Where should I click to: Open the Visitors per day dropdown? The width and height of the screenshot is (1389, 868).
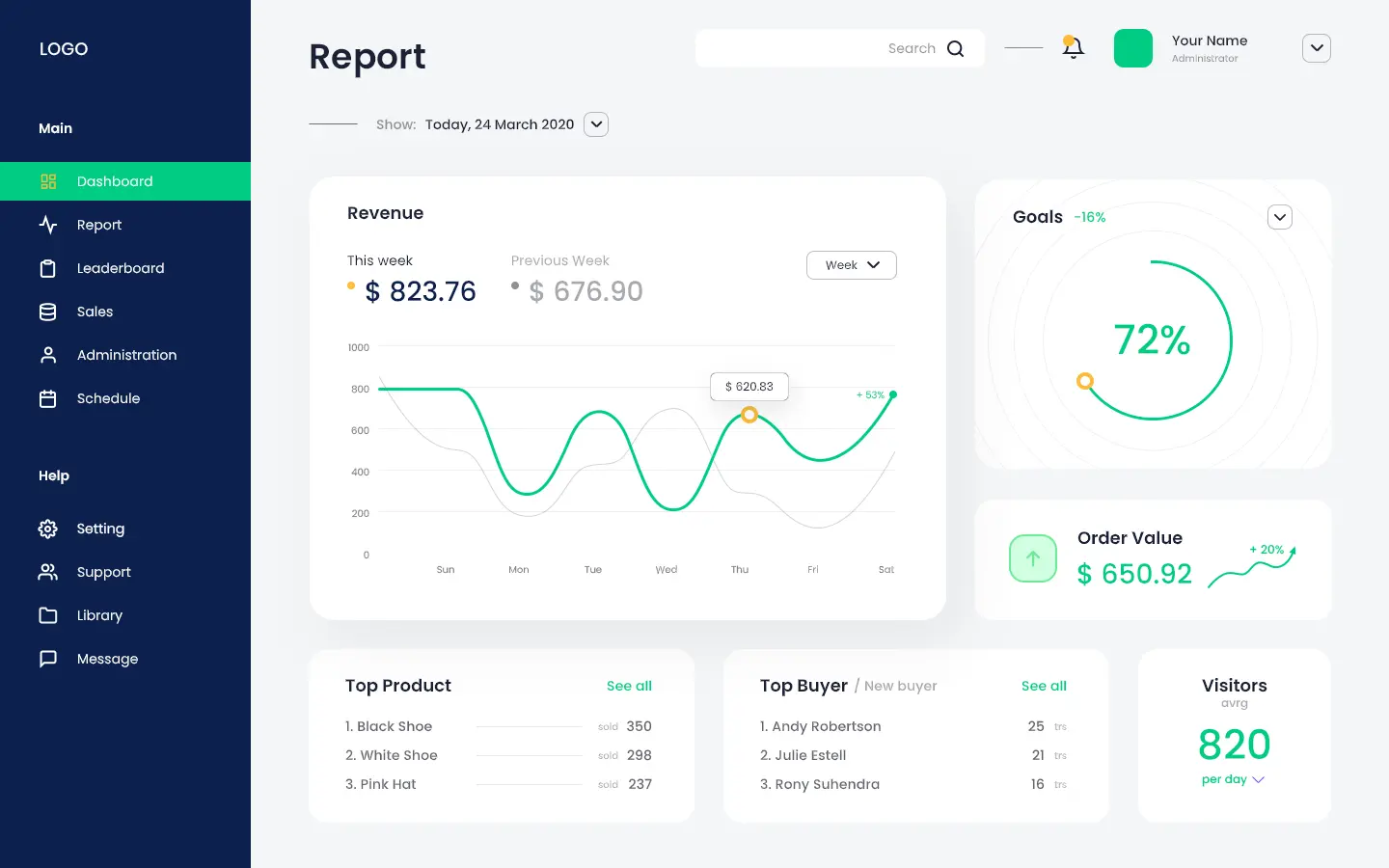pyautogui.click(x=1233, y=779)
